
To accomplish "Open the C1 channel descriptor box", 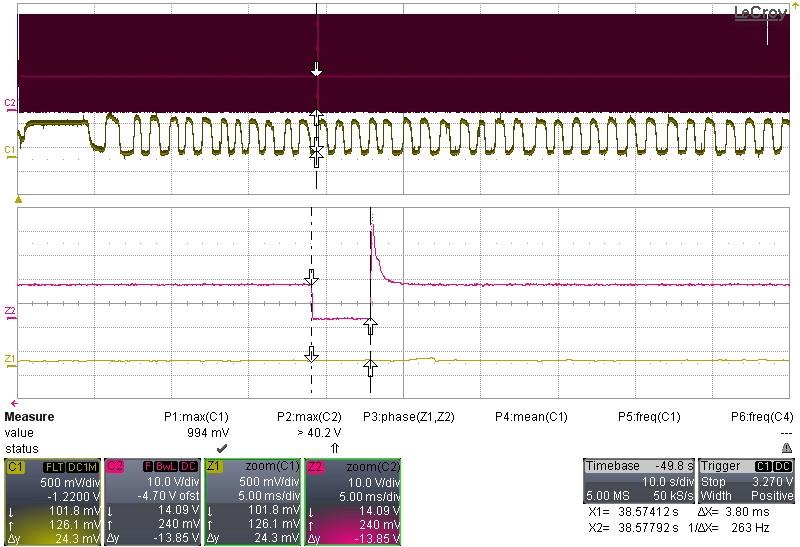I will (53, 502).
